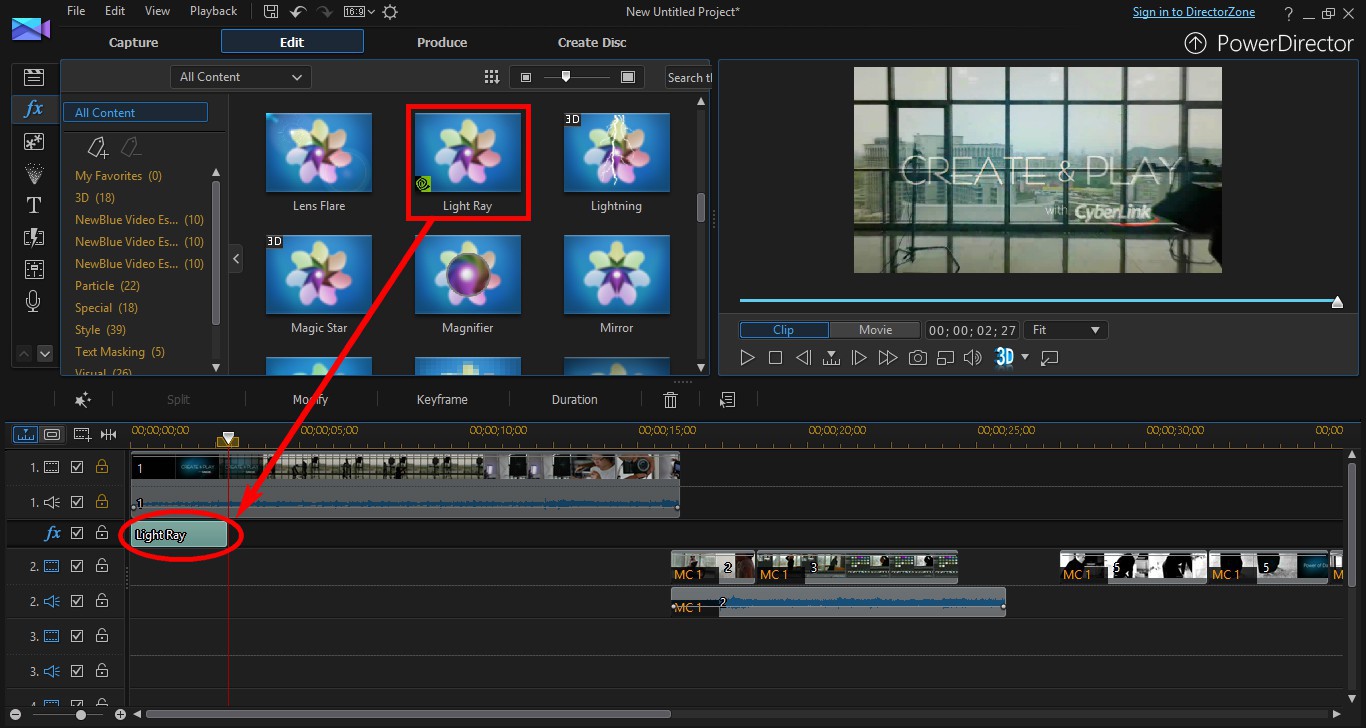Step to next frame
Viewport: 1366px width, 728px height.
[x=858, y=358]
